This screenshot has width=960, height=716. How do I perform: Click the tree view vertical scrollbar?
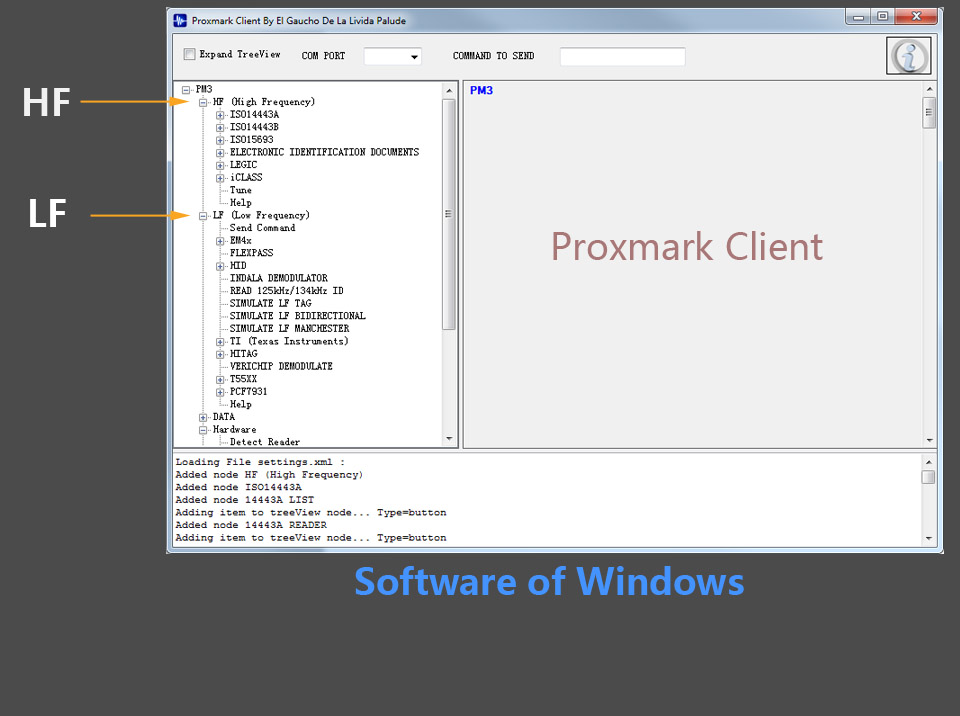tap(449, 214)
